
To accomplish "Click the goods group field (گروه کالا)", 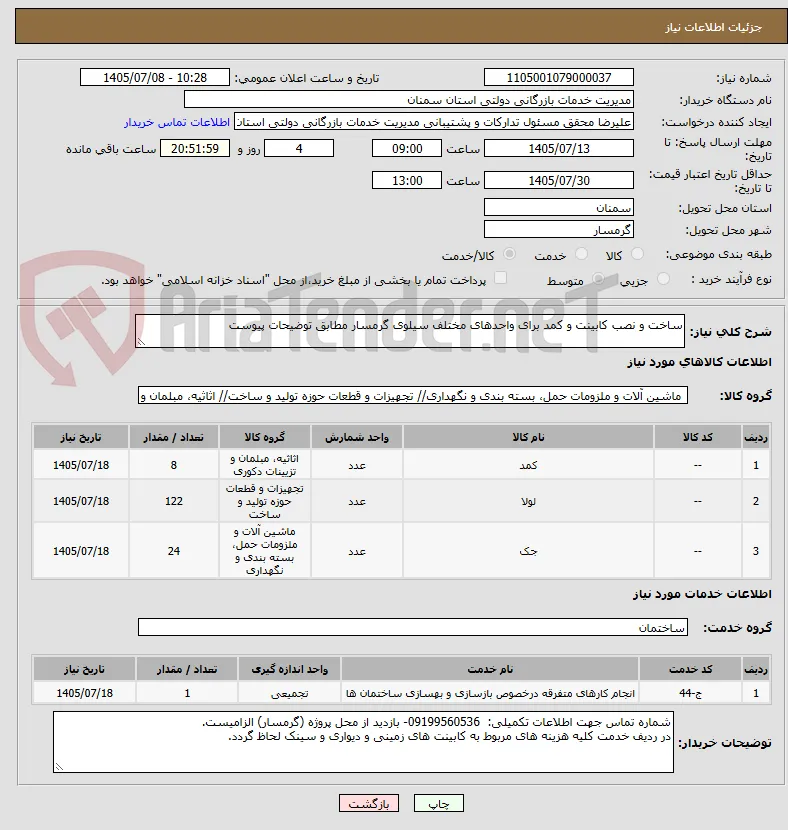I will coord(413,395).
